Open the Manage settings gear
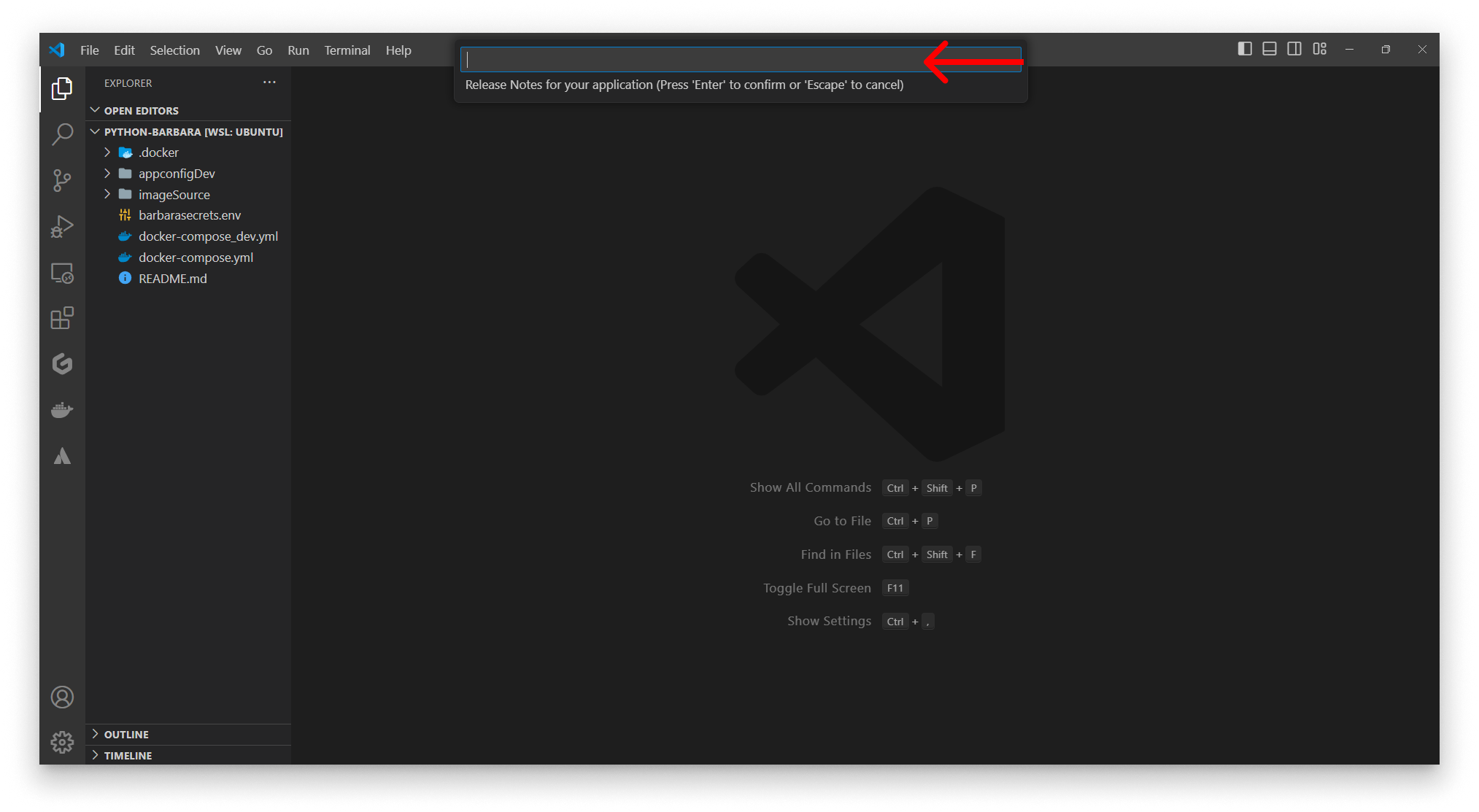The width and height of the screenshot is (1479, 812). 63,741
